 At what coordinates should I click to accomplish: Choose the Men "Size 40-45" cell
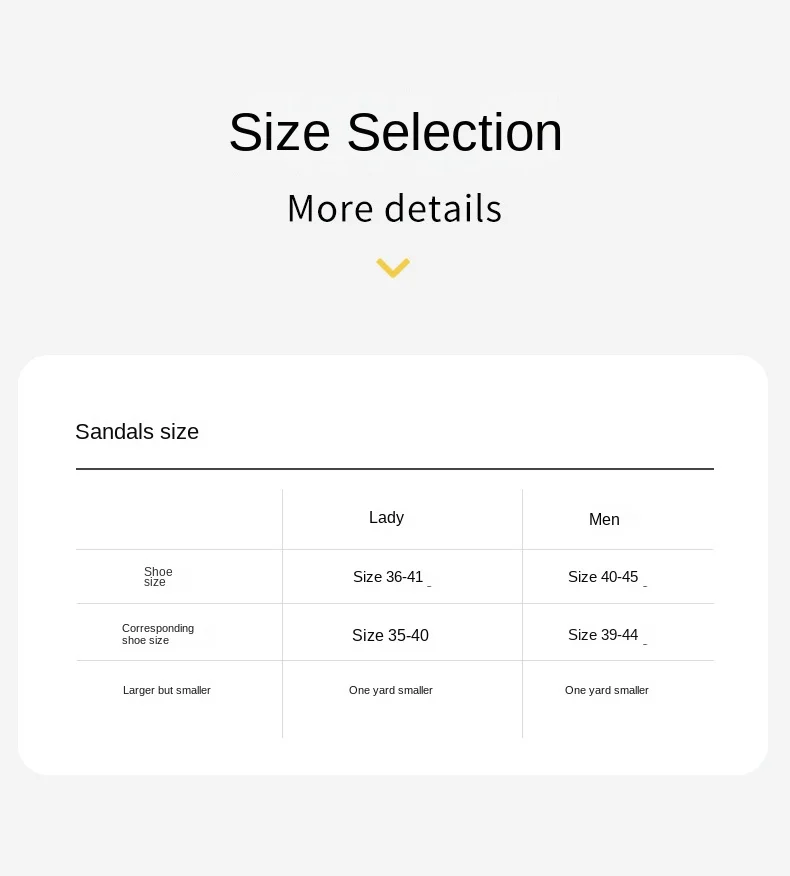click(x=603, y=577)
